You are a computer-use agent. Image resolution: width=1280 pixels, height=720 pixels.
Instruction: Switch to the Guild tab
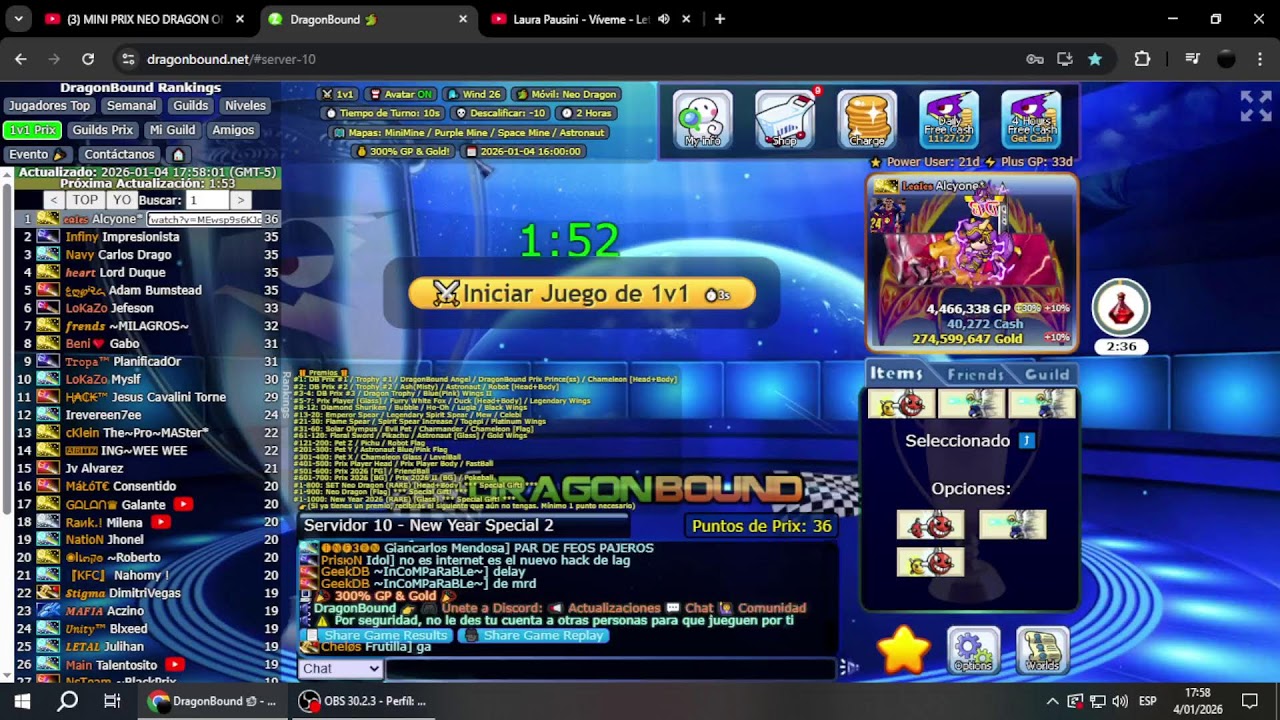coord(1047,375)
